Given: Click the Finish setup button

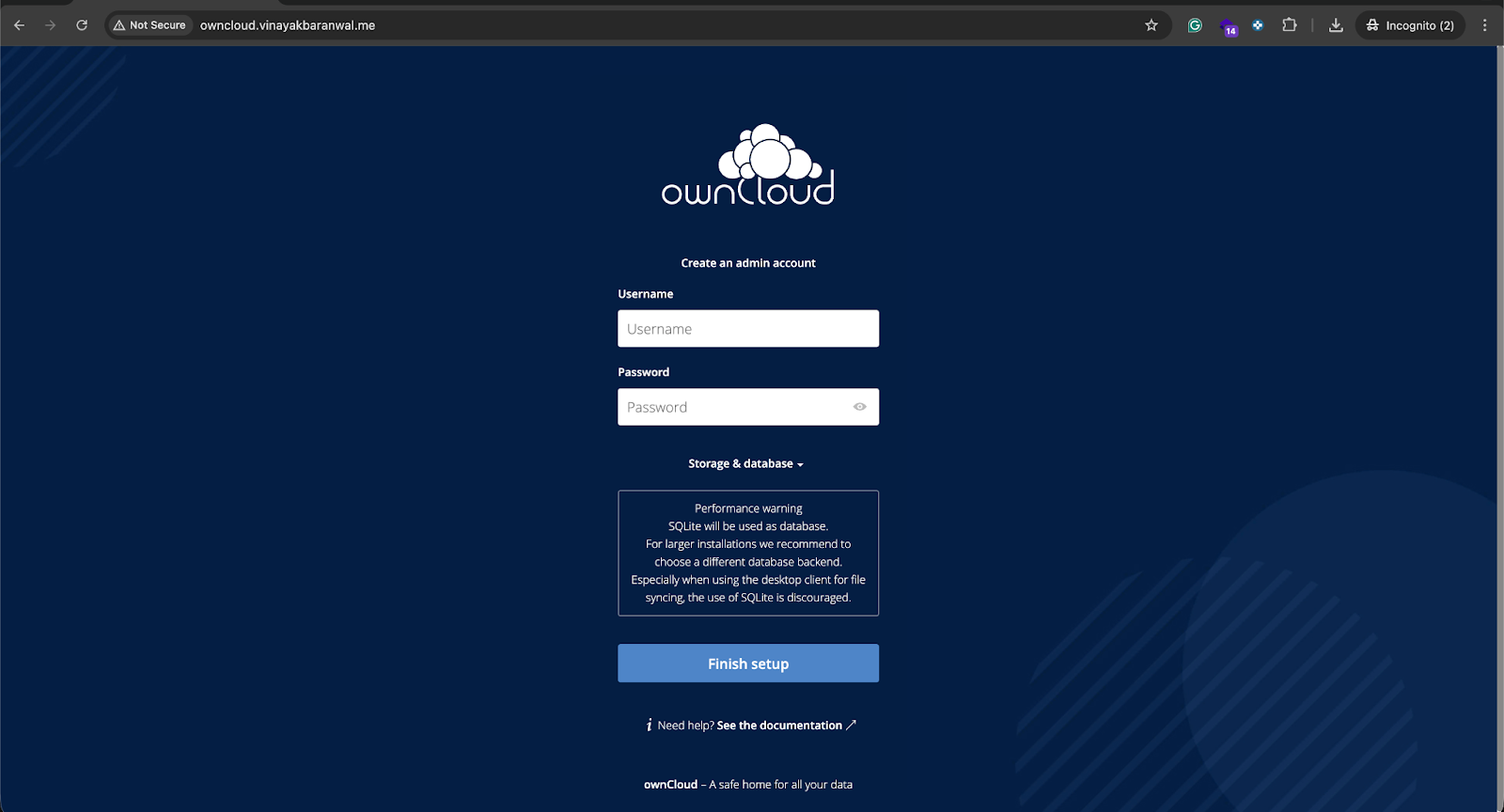Looking at the screenshot, I should (x=748, y=664).
